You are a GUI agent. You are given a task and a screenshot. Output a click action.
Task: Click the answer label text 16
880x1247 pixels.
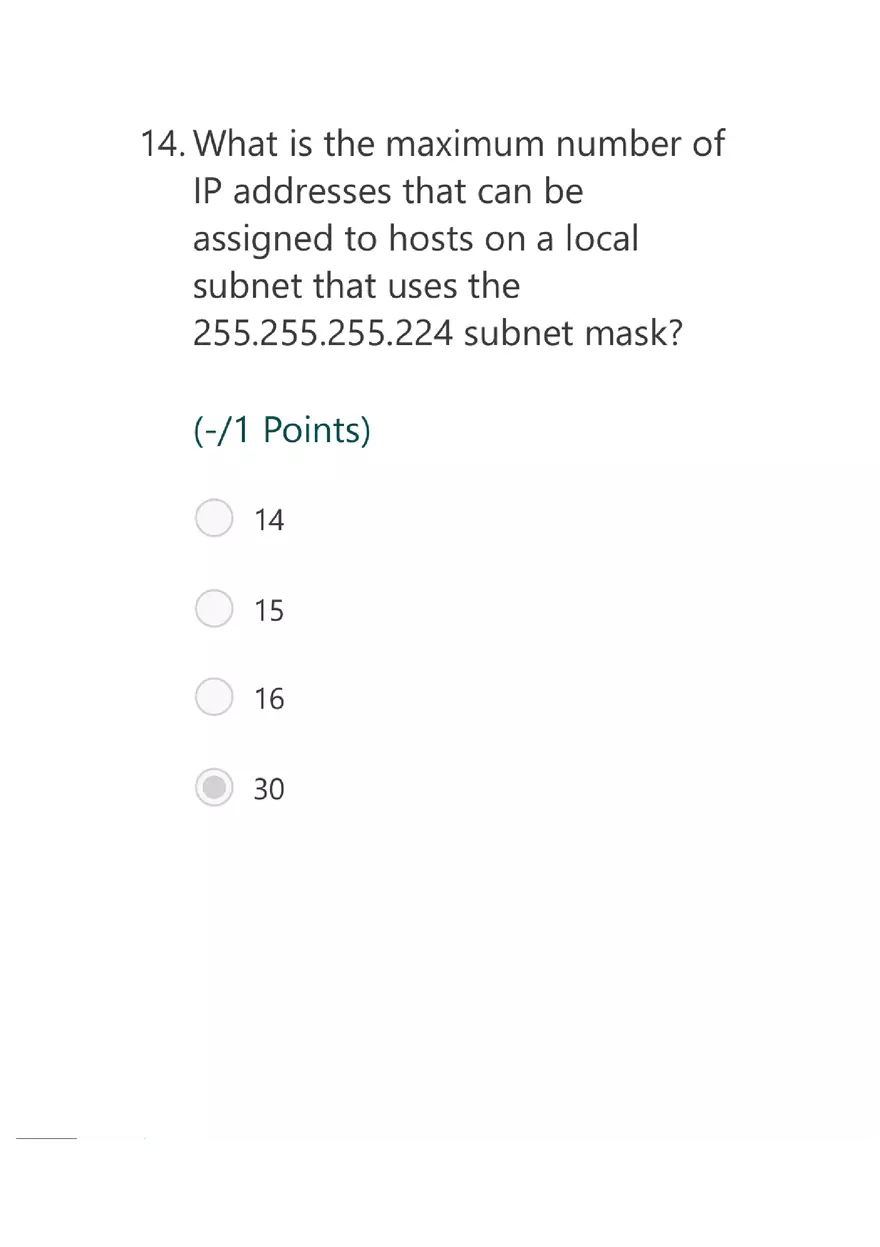click(x=269, y=699)
